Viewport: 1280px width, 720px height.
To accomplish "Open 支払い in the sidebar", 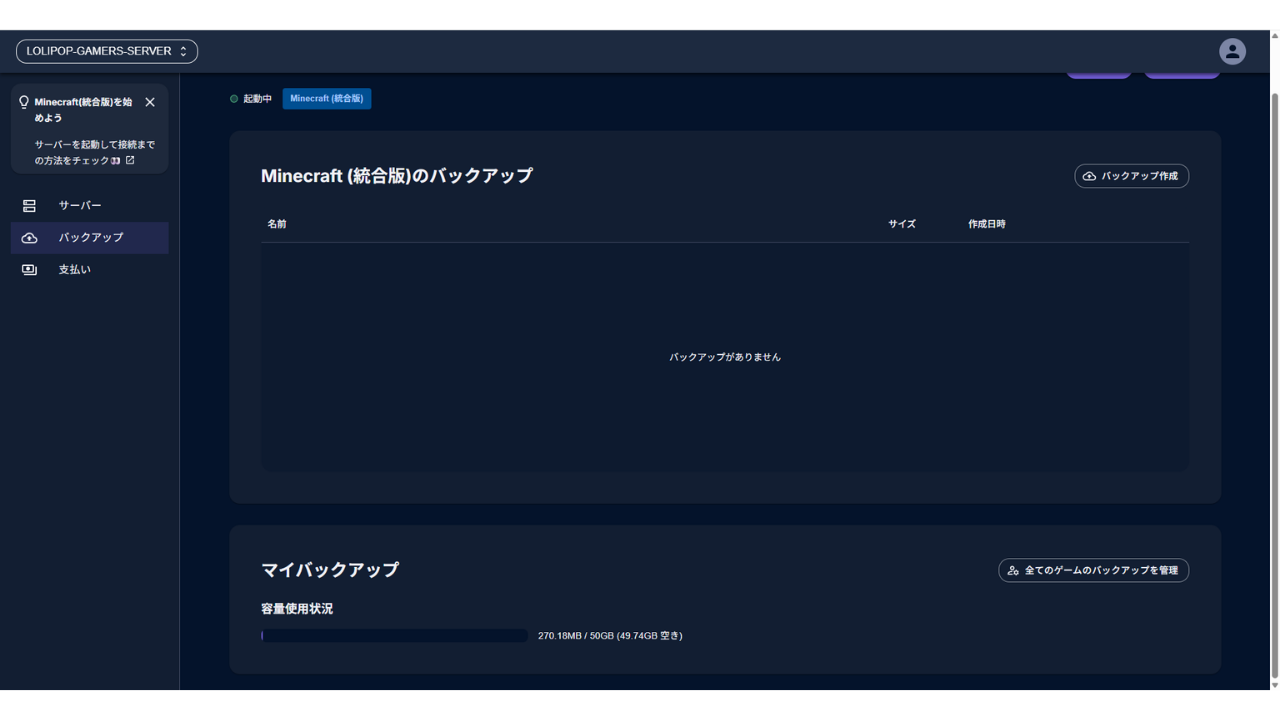I will (90, 269).
